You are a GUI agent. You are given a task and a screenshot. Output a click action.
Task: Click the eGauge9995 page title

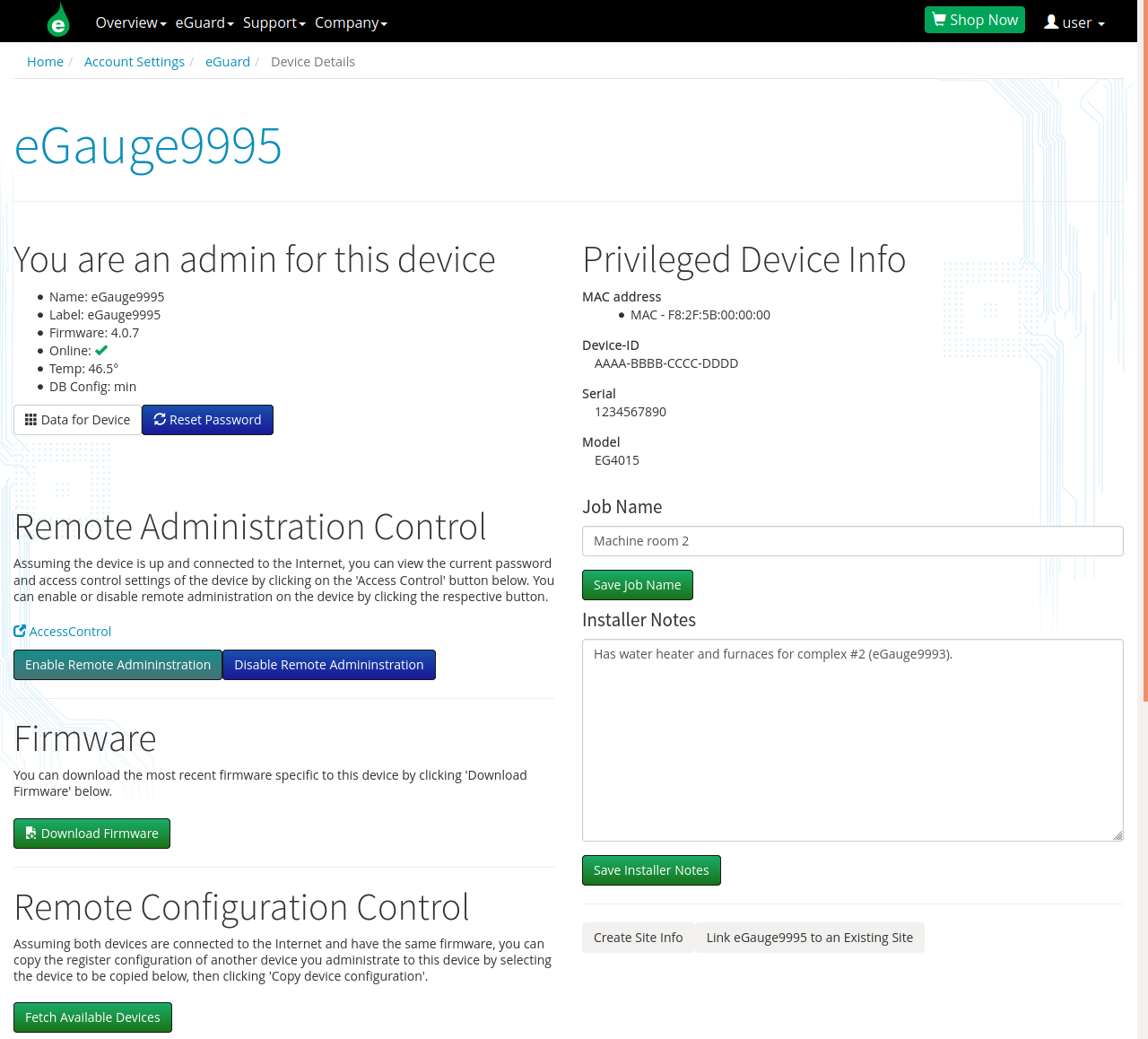[148, 145]
